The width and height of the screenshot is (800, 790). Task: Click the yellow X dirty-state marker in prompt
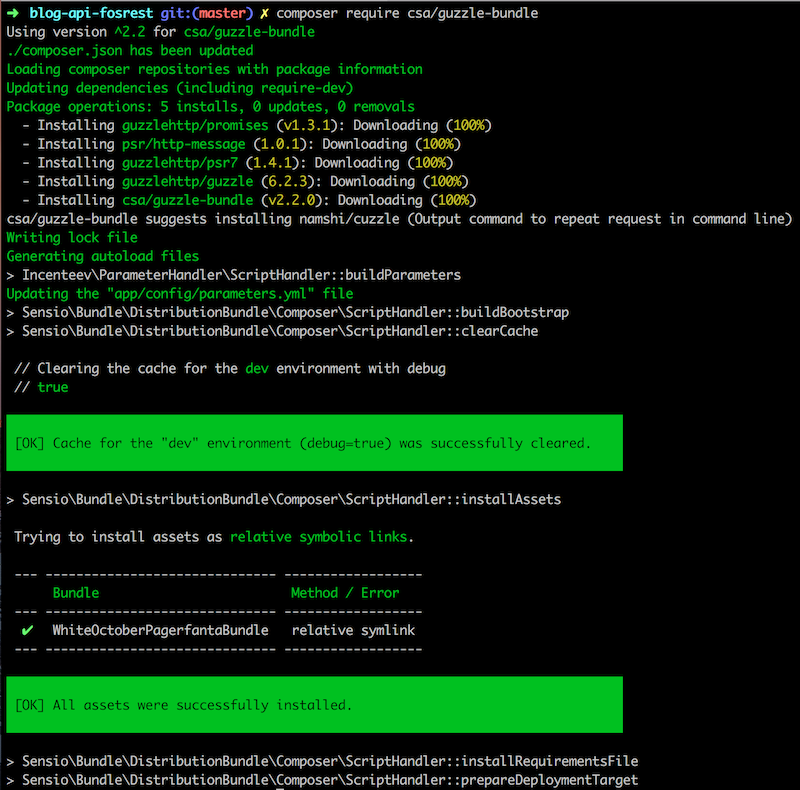[264, 14]
